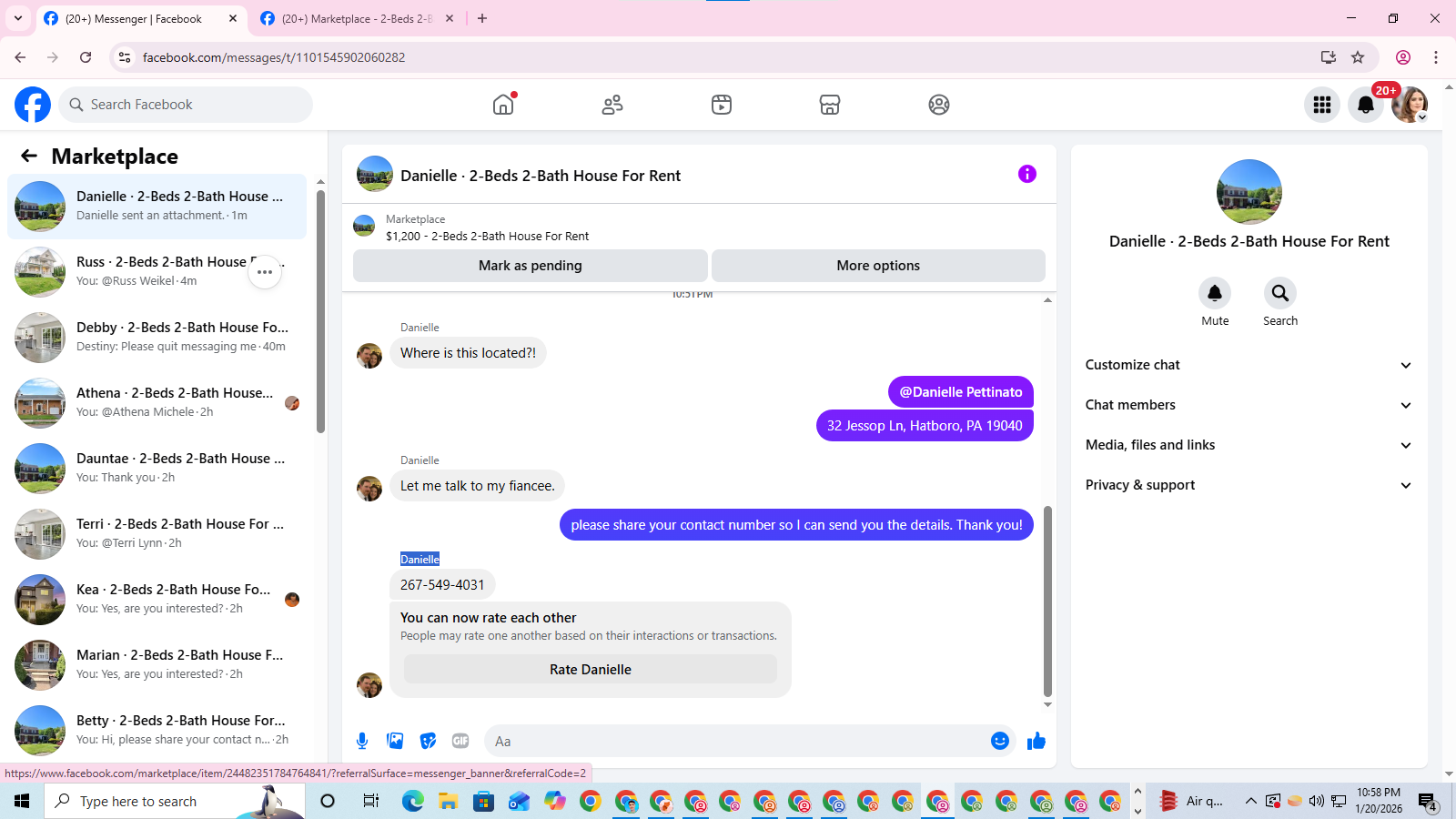Viewport: 1456px width, 819px height.
Task: Click the conversation list scrollbar
Action: (320, 311)
